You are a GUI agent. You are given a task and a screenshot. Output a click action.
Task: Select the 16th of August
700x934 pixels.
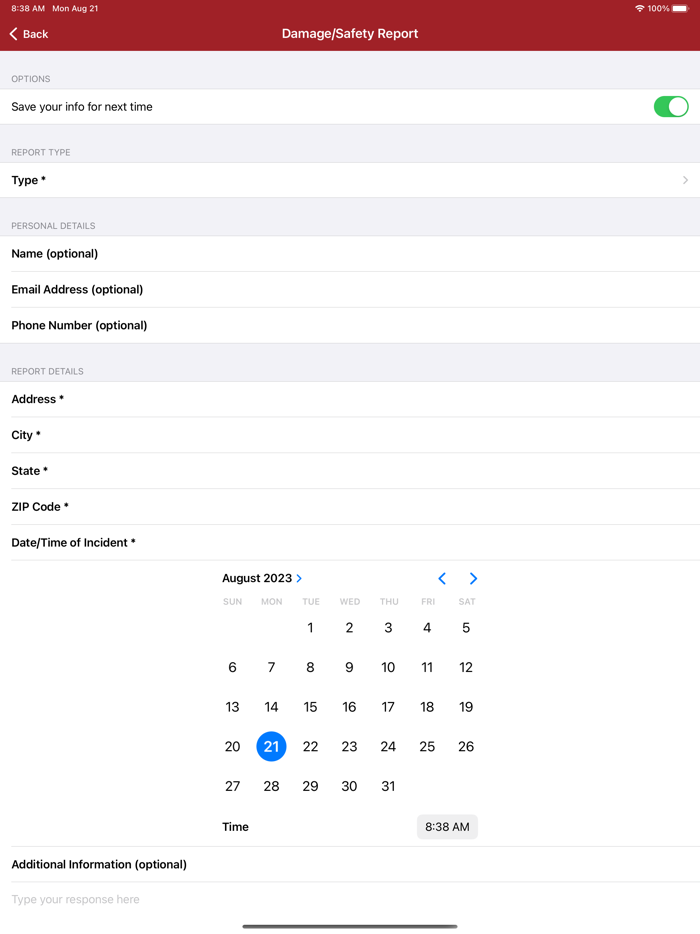[x=349, y=707]
